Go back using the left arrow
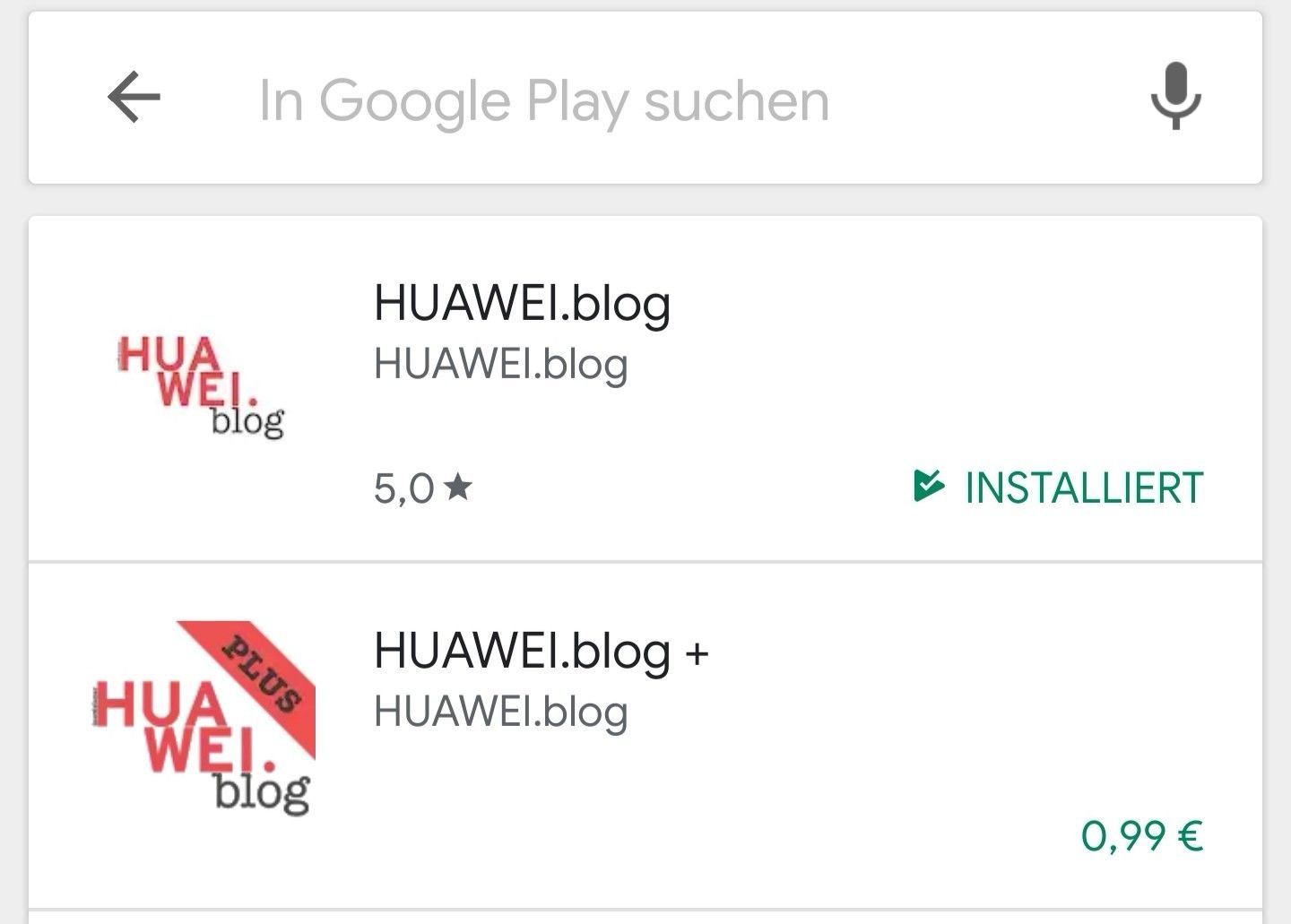The height and width of the screenshot is (924, 1291). point(134,97)
